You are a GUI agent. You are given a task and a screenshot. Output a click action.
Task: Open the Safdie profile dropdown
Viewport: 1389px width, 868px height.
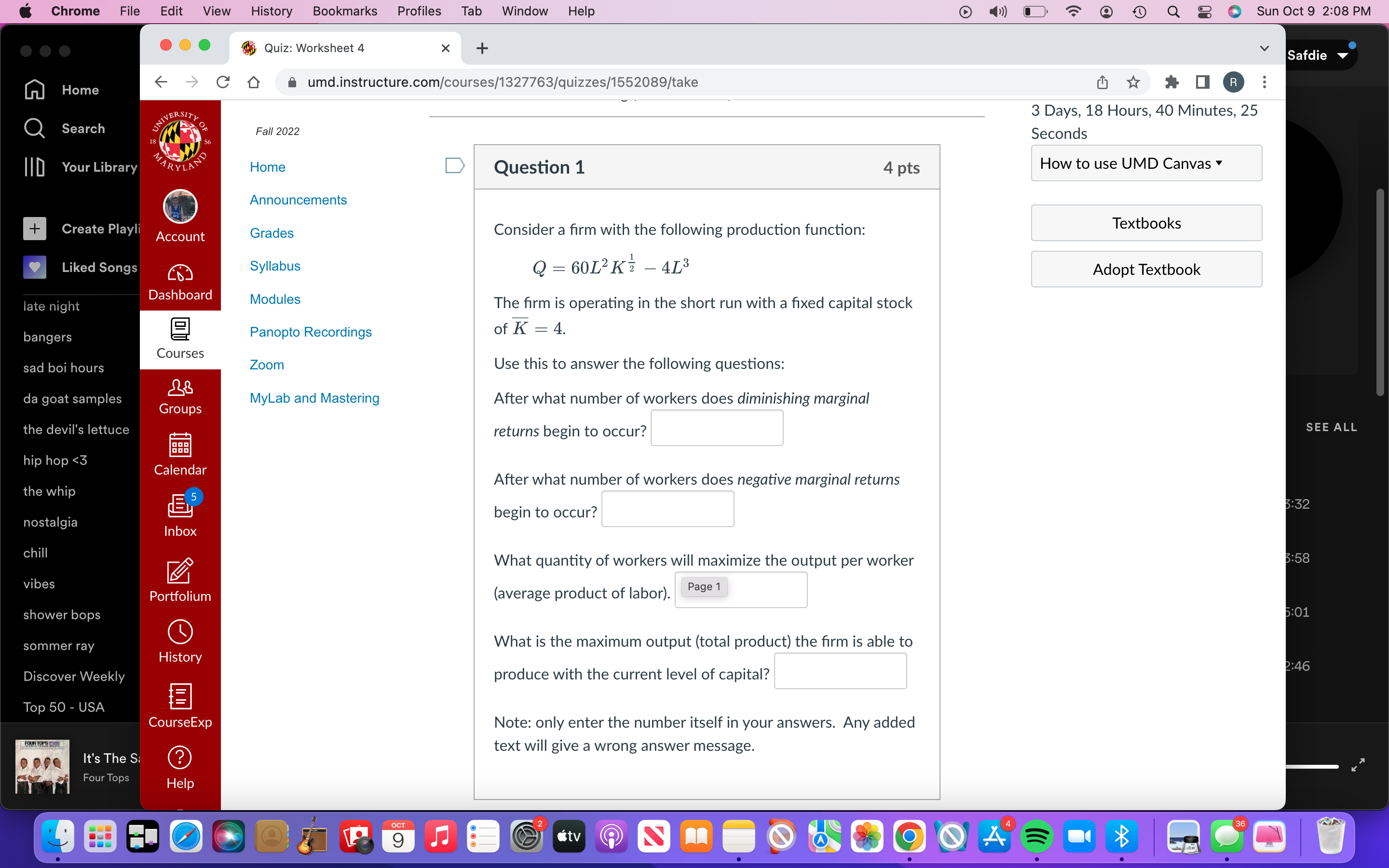pyautogui.click(x=1321, y=54)
